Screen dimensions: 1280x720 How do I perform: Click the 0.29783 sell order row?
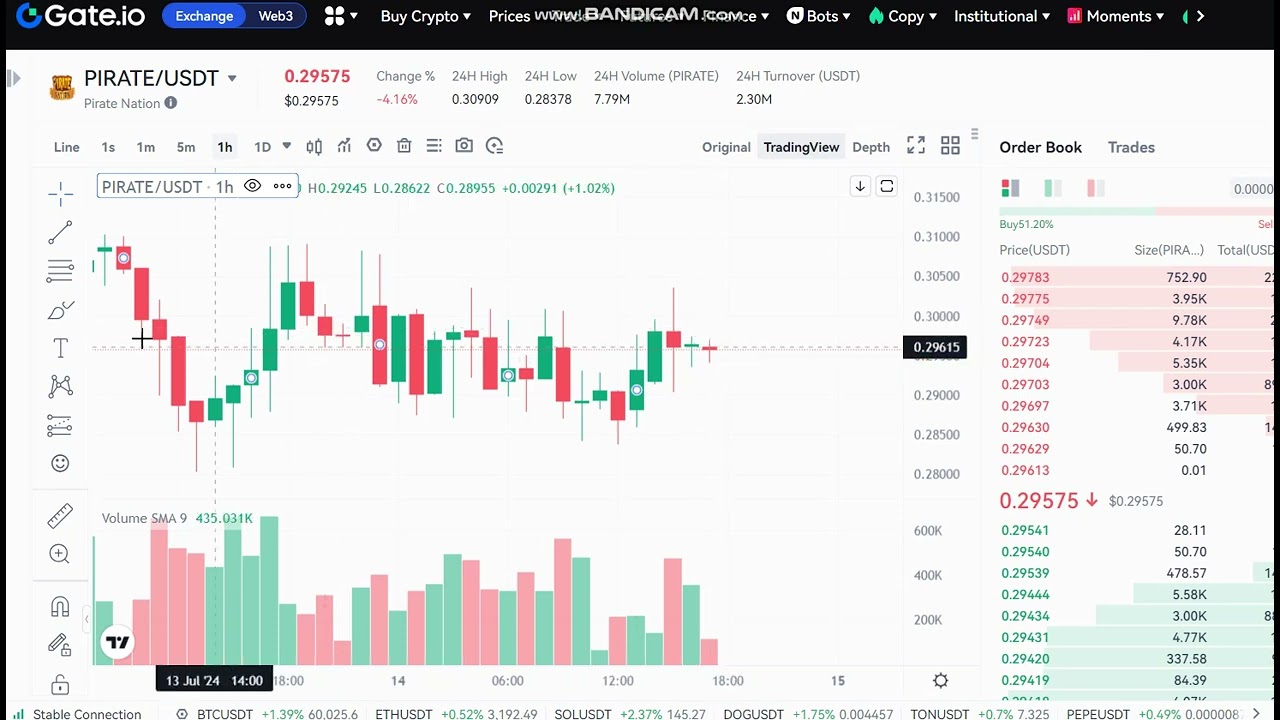pos(1137,277)
